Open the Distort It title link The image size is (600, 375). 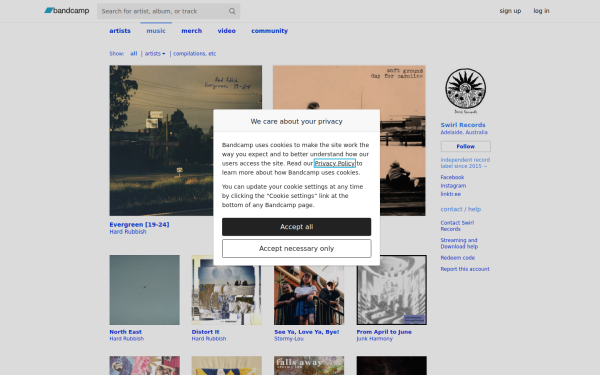coord(205,332)
